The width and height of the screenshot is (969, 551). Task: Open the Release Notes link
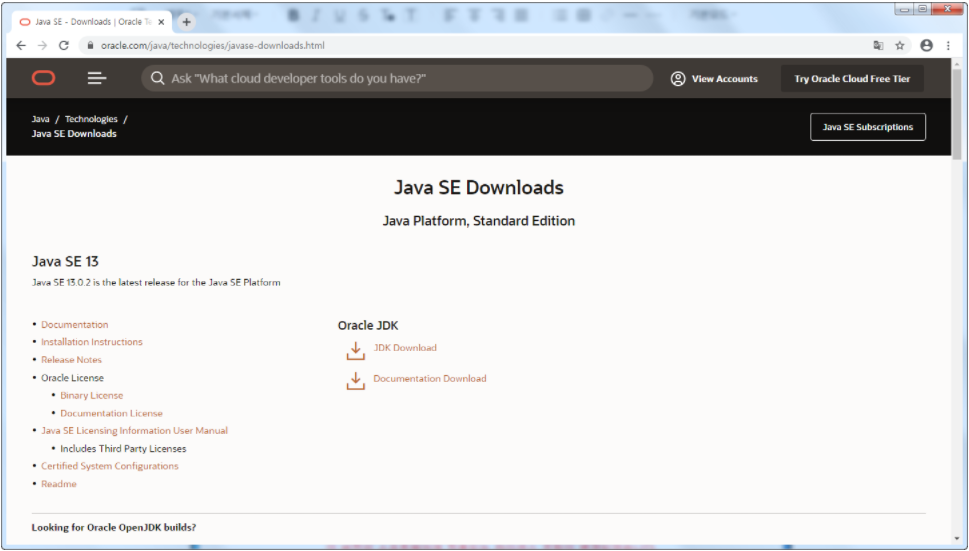point(71,360)
